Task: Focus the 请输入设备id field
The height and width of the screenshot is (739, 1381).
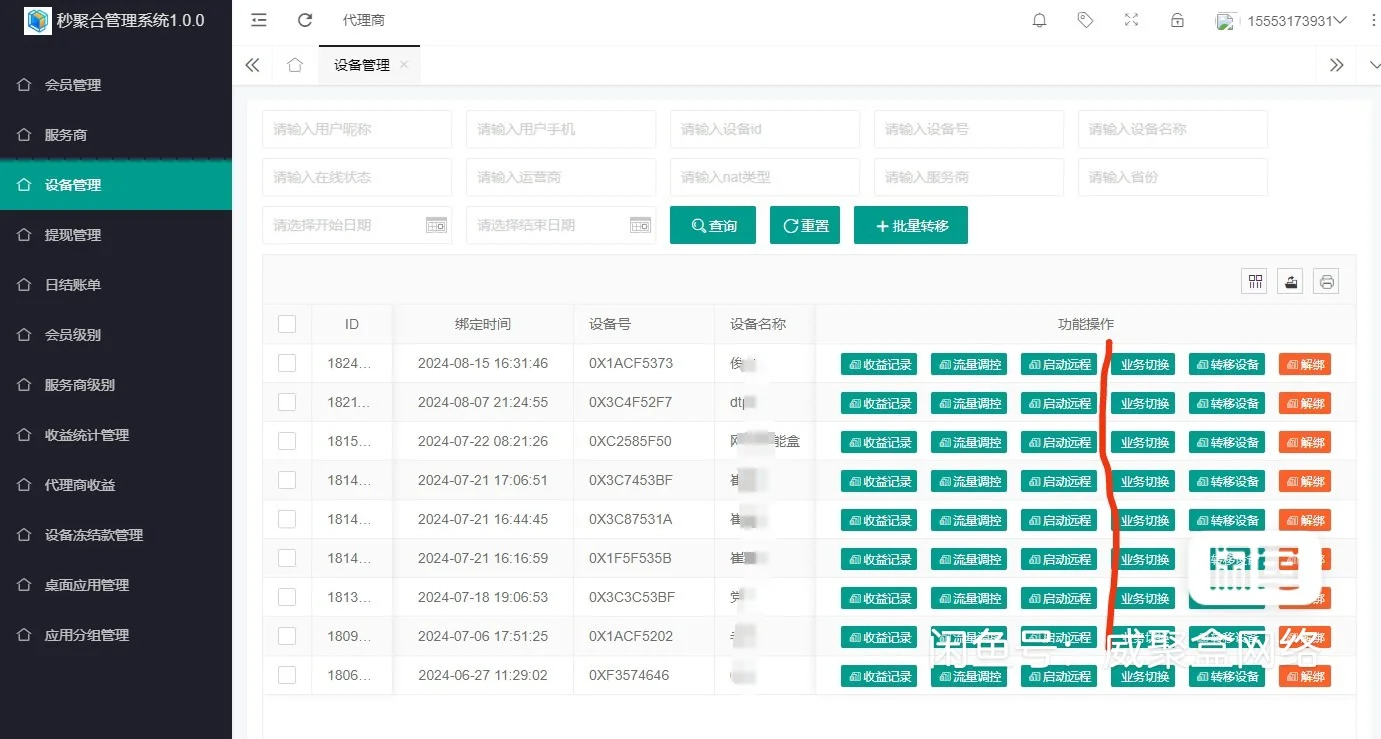Action: (765, 129)
